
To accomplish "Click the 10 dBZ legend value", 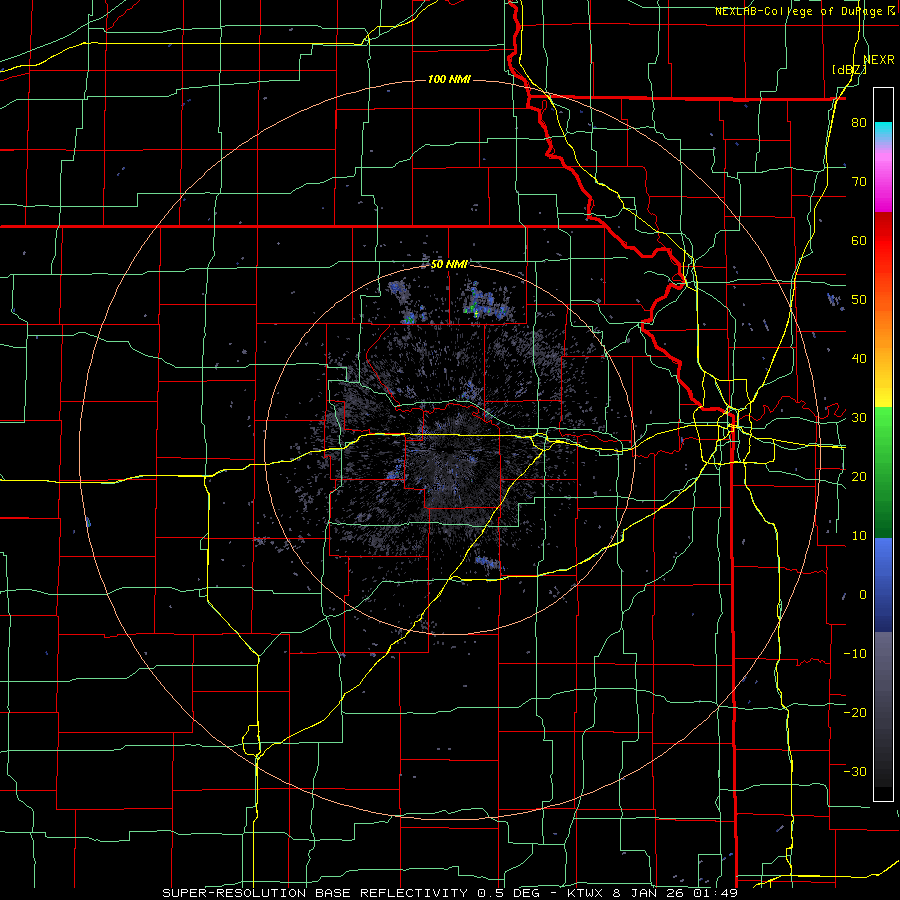I will point(859,536).
